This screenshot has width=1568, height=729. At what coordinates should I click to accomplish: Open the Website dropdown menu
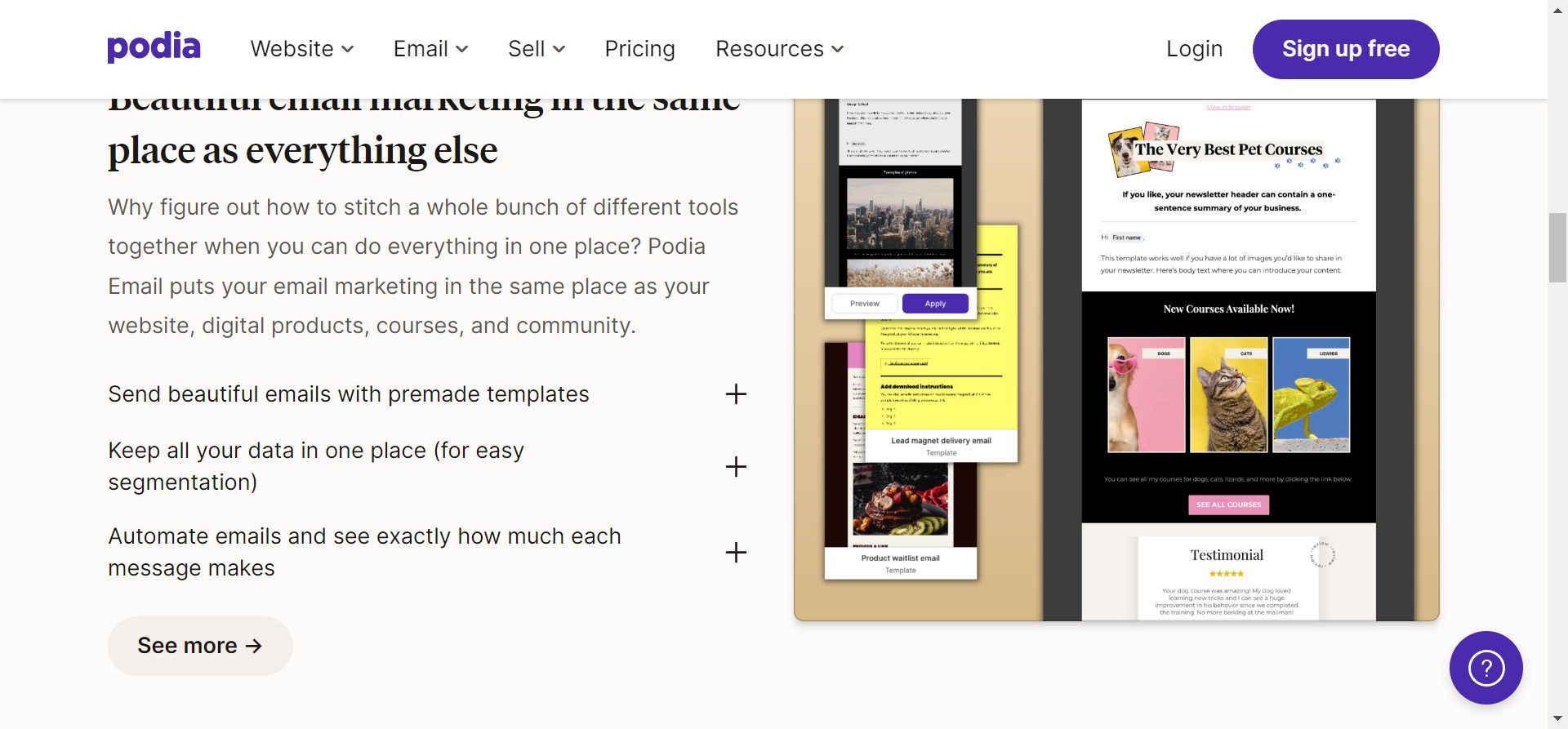(301, 49)
